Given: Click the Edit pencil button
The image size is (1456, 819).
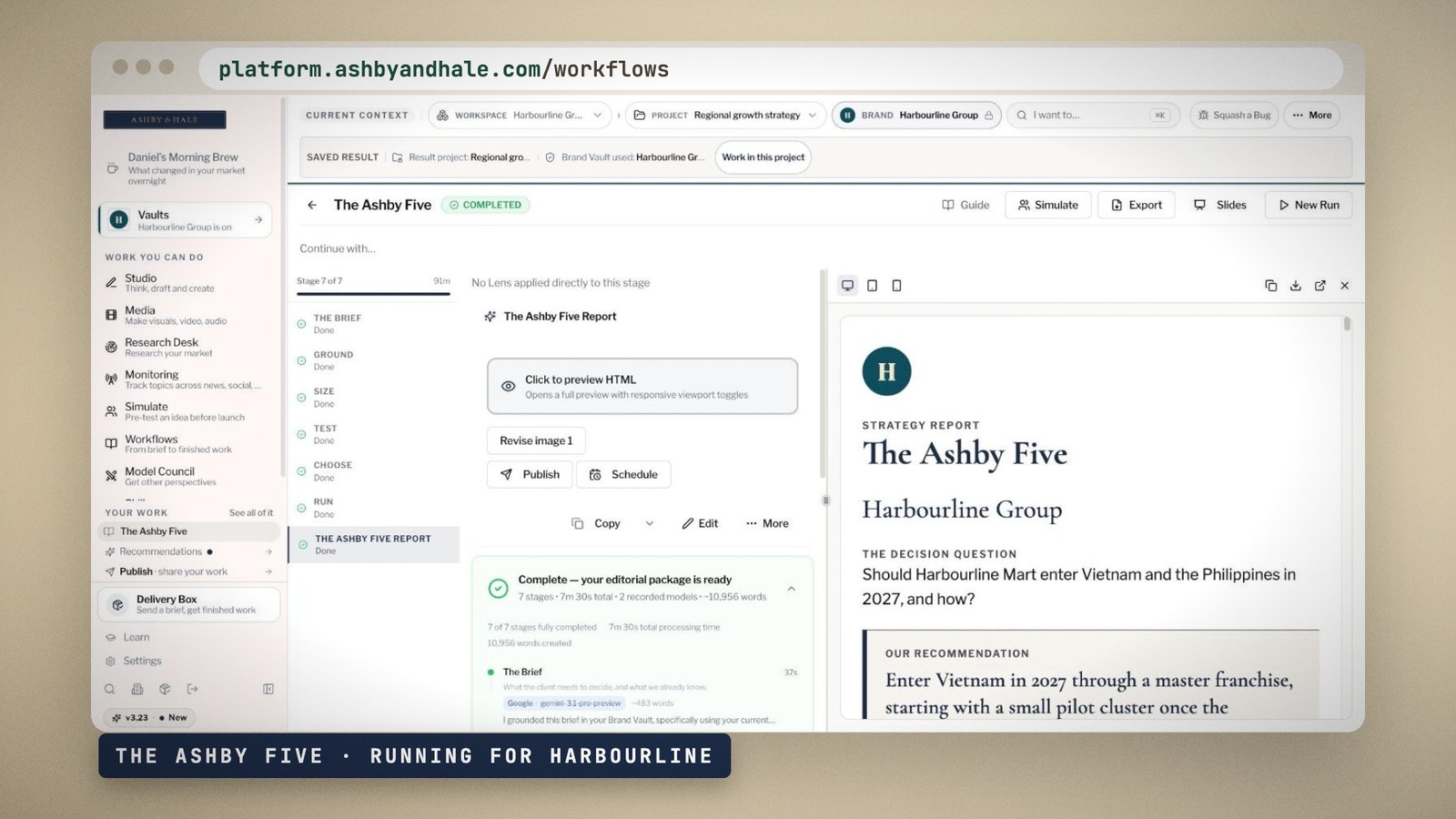Looking at the screenshot, I should (x=700, y=524).
